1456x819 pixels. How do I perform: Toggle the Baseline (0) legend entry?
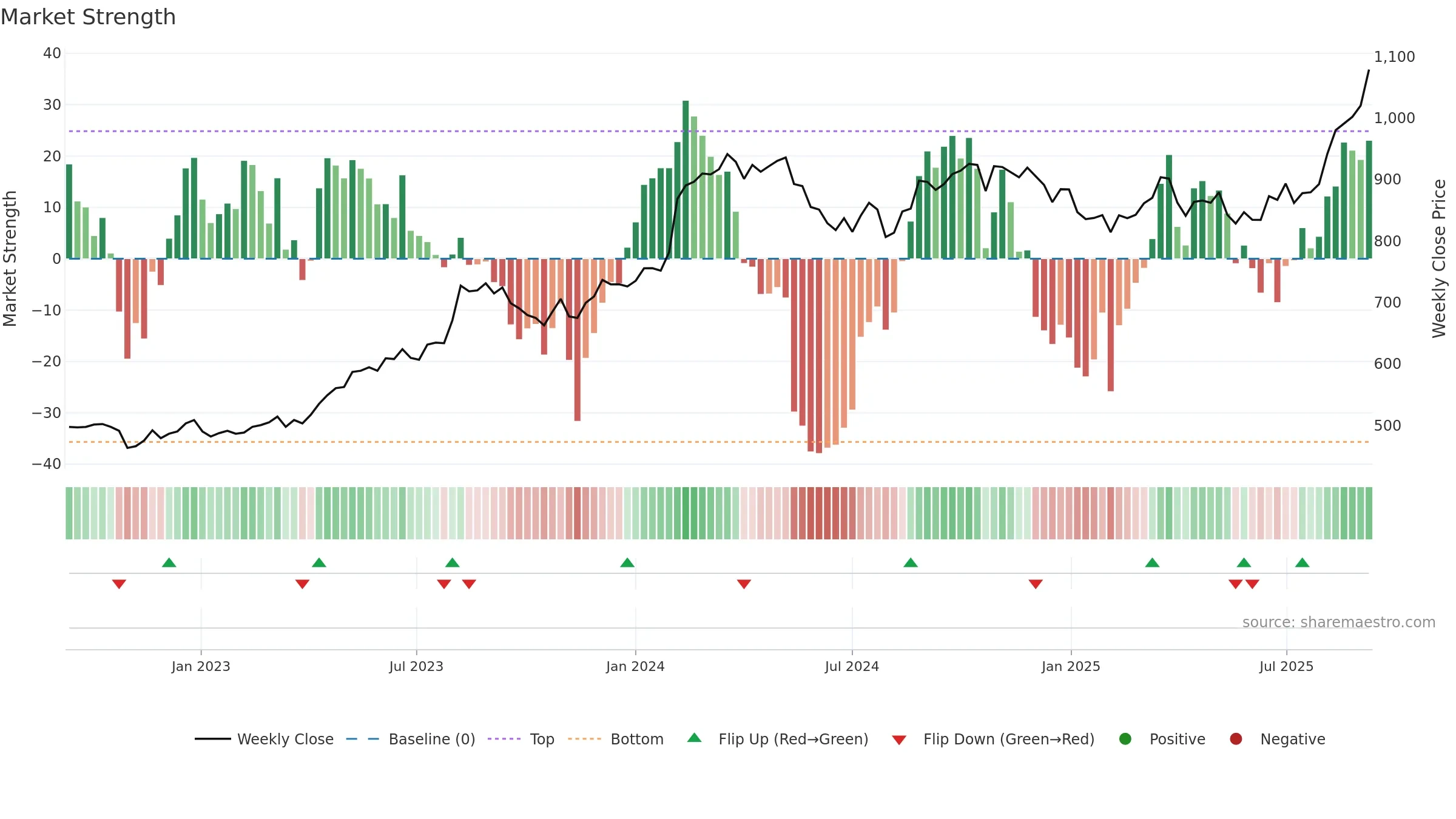[411, 739]
